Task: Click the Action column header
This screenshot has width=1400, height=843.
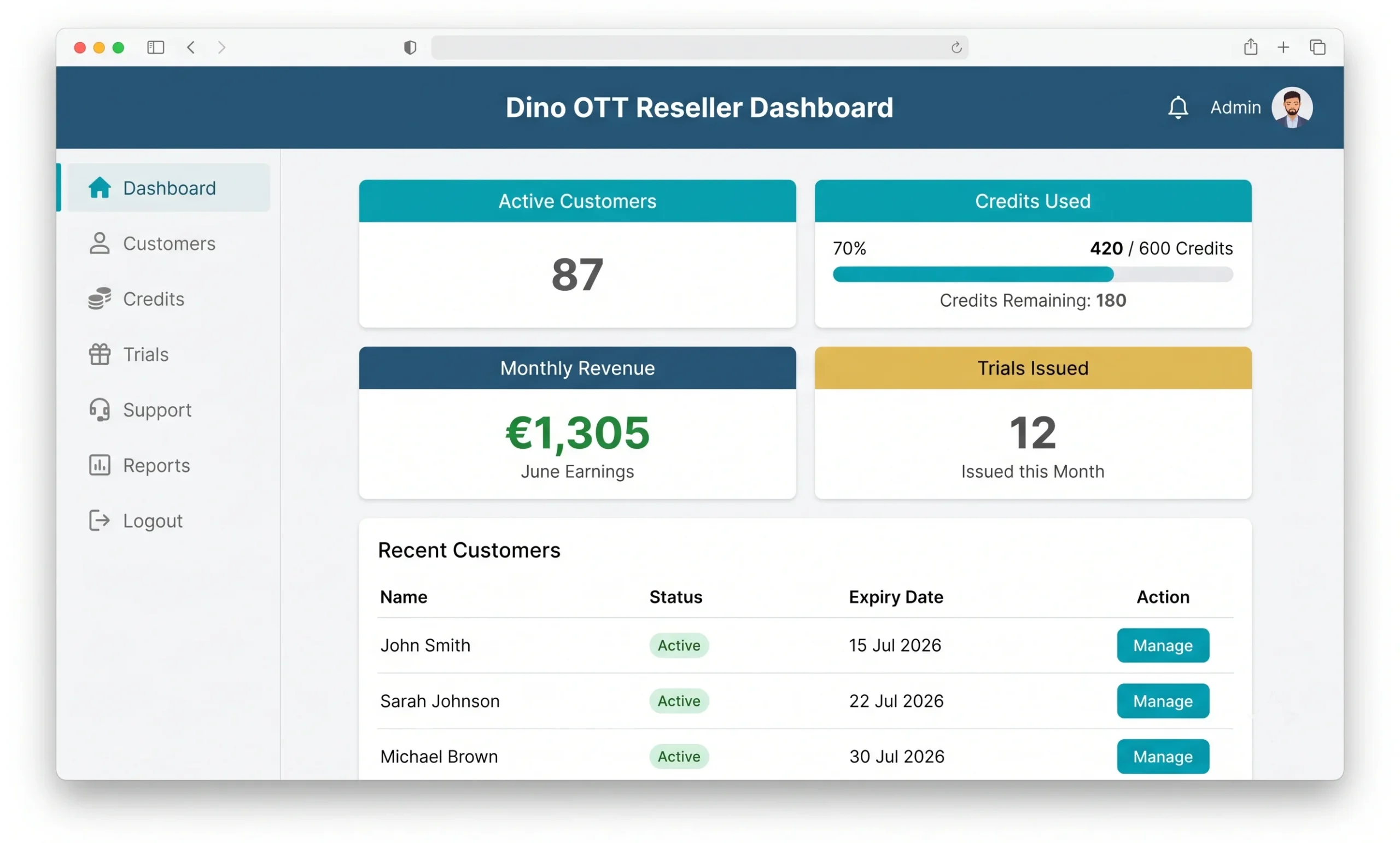Action: pyautogui.click(x=1163, y=597)
